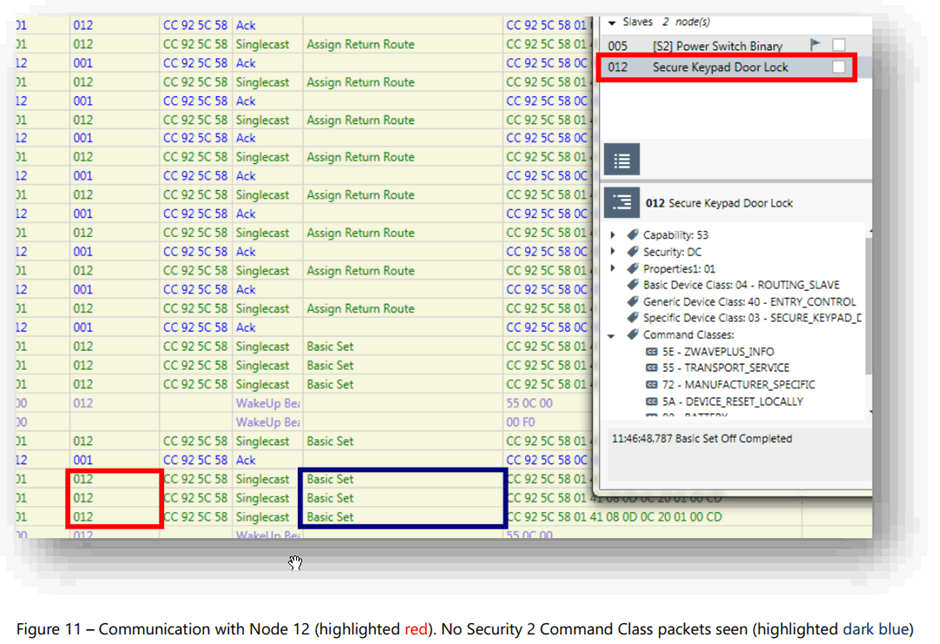Tick the checkbox for node 005 Power Switch
940x644 pixels.
click(x=839, y=45)
